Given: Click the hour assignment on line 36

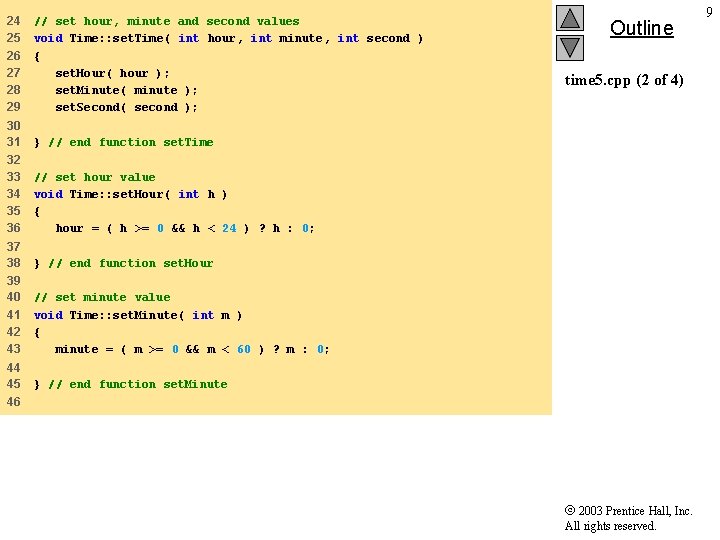Looking at the screenshot, I should pyautogui.click(x=185, y=228).
